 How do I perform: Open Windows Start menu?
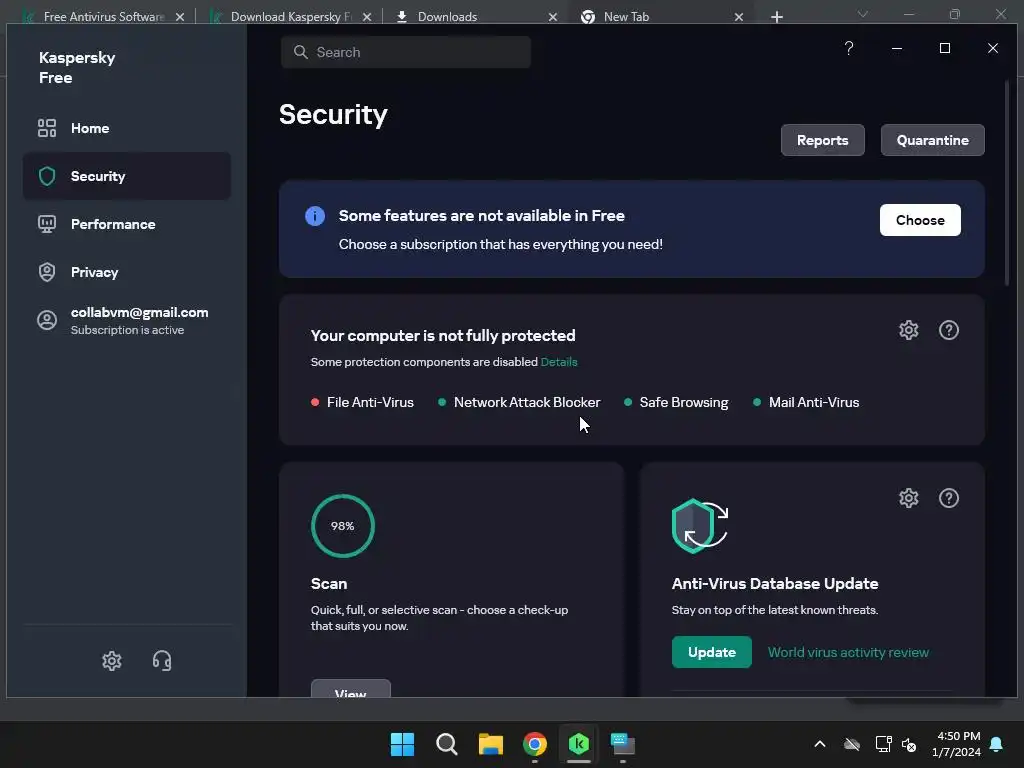(x=402, y=744)
